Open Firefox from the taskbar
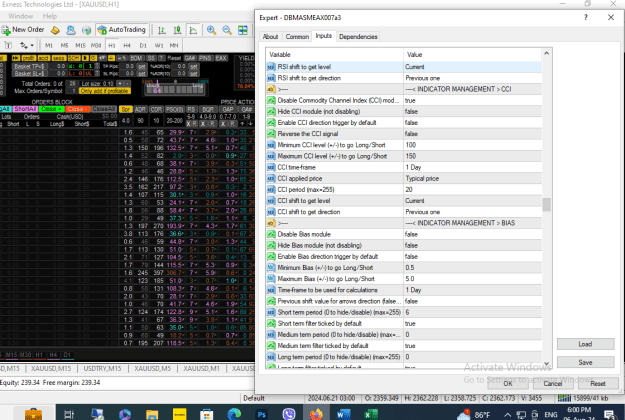Screen dimensions: 625x420 coord(316,414)
